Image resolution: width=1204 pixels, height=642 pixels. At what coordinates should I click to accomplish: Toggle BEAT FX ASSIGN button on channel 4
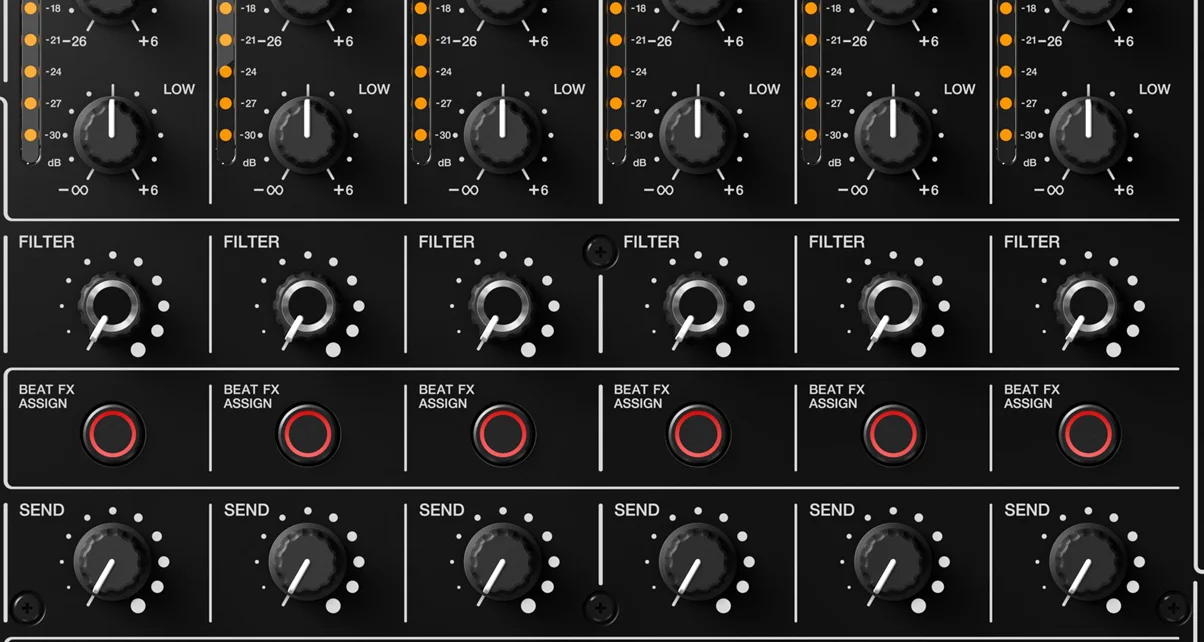pyautogui.click(x=698, y=434)
